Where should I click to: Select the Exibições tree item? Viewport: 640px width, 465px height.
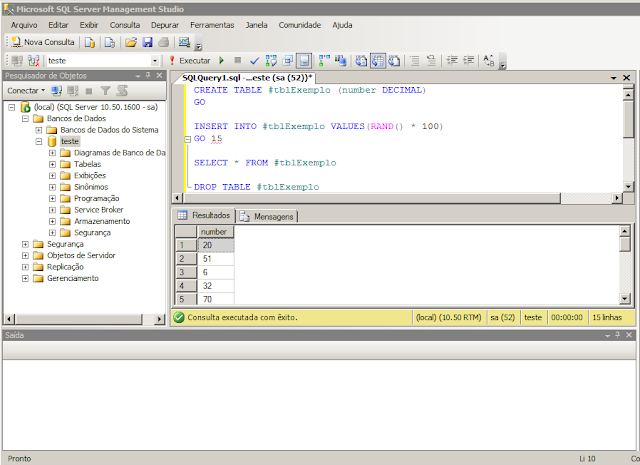[x=90, y=176]
